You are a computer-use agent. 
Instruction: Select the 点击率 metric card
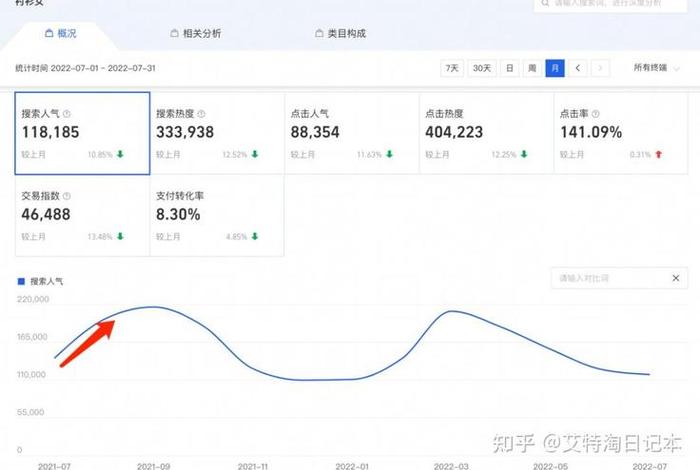click(x=621, y=133)
